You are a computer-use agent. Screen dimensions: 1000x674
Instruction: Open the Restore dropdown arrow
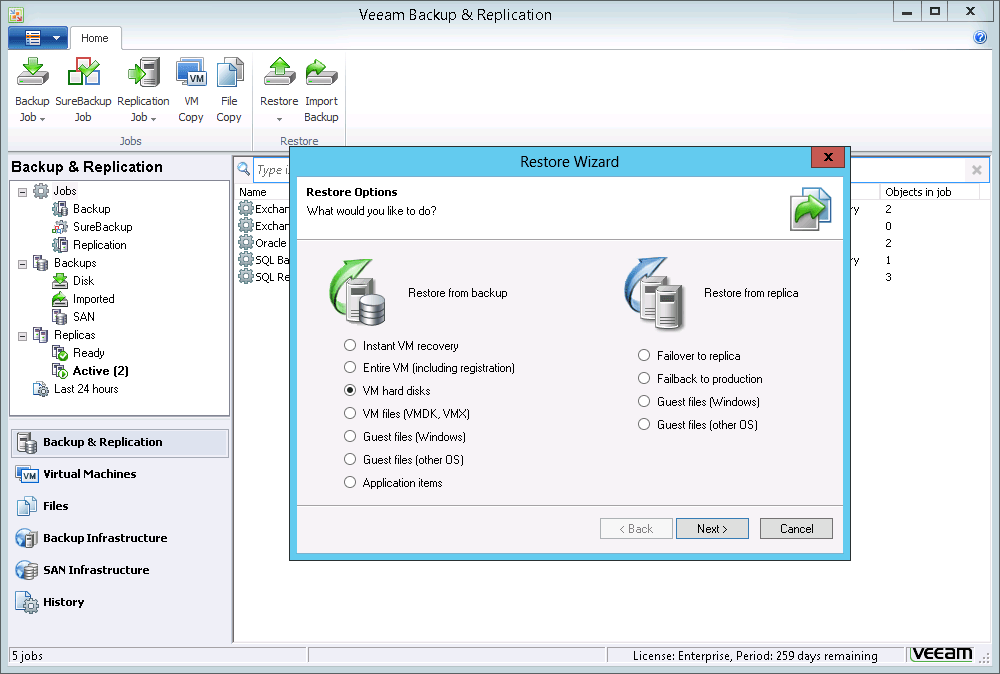(x=279, y=119)
